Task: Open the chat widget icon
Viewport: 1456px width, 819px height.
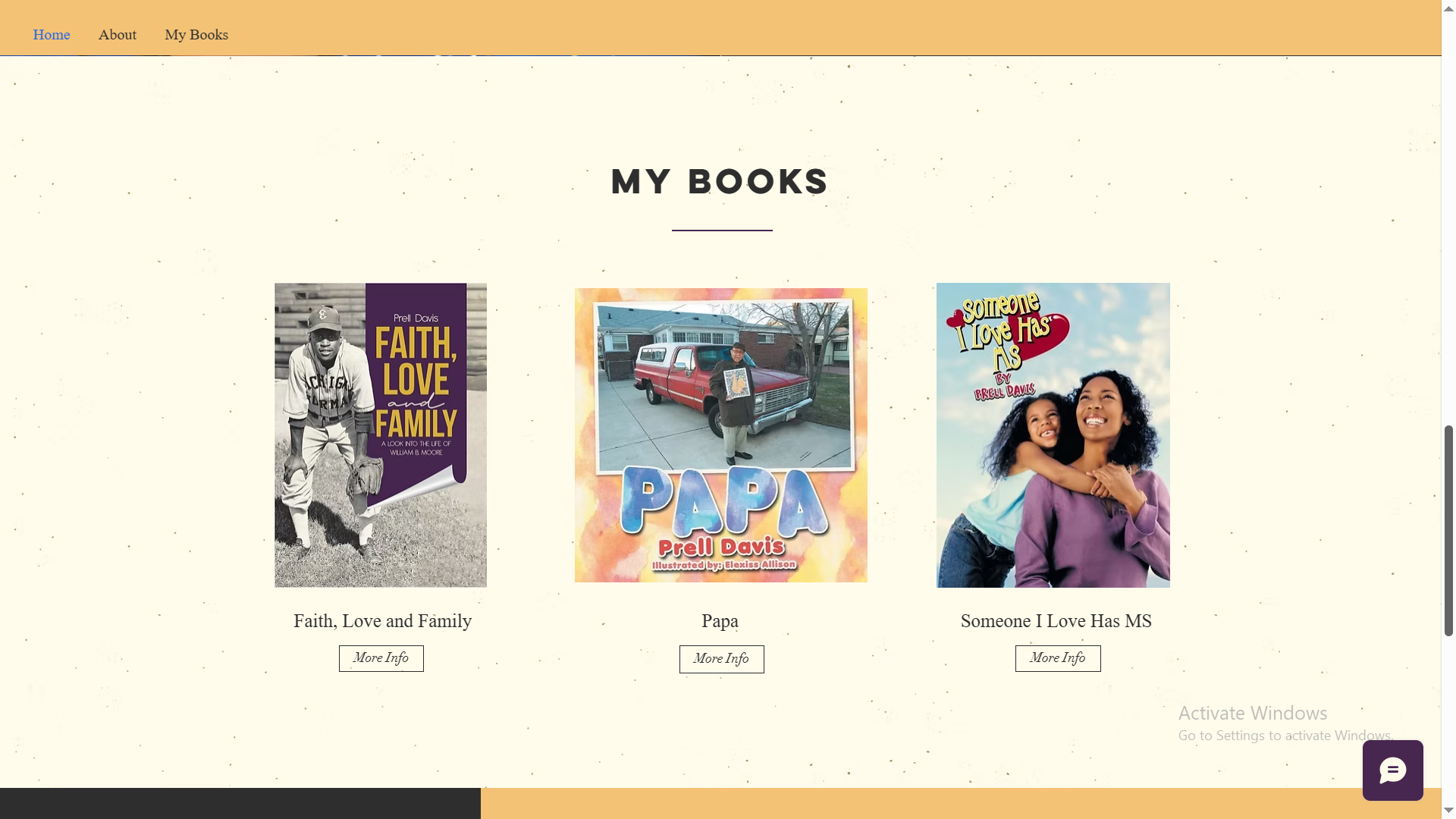Action: click(x=1392, y=770)
